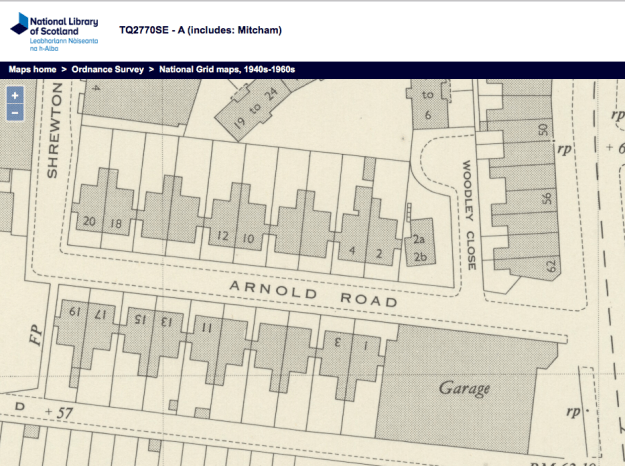Click the Woodley Close street label
The image size is (625, 466).
click(467, 215)
